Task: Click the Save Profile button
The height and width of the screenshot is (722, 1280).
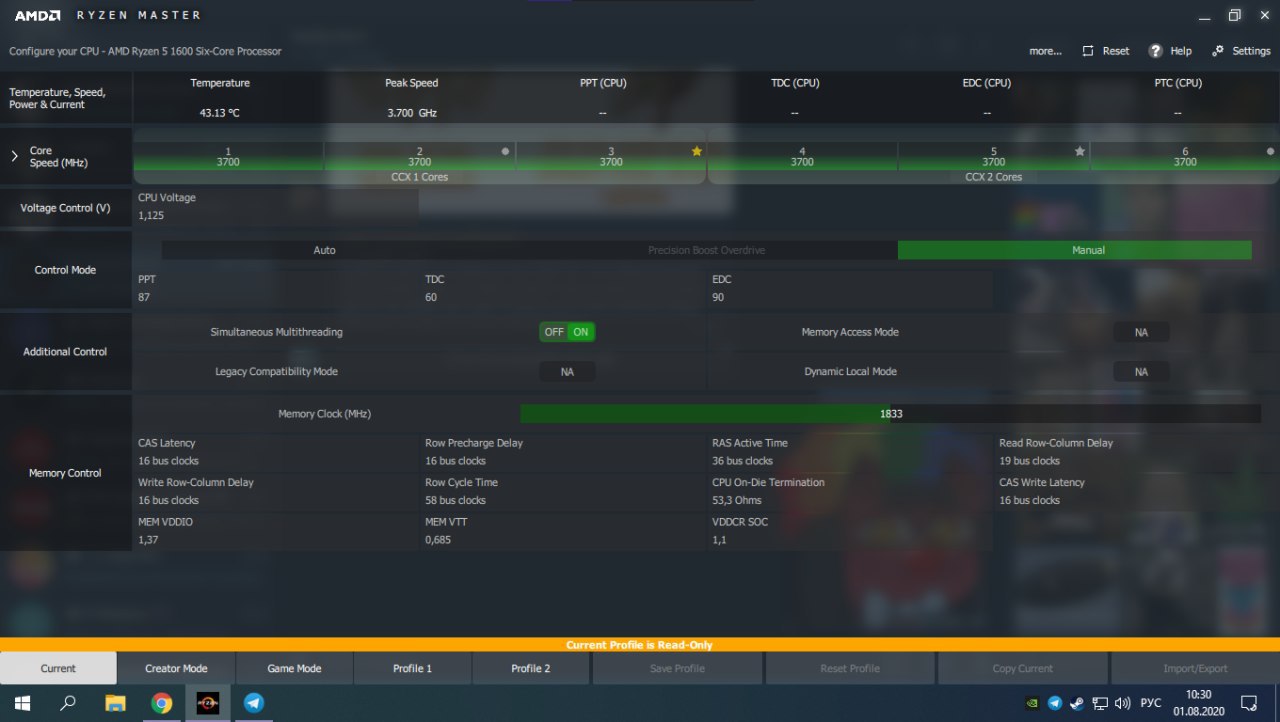Action: tap(677, 668)
